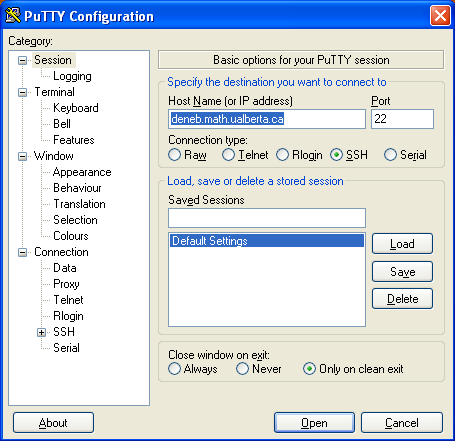Open the SSH category in tree
This screenshot has width=455, height=441.
point(64,332)
